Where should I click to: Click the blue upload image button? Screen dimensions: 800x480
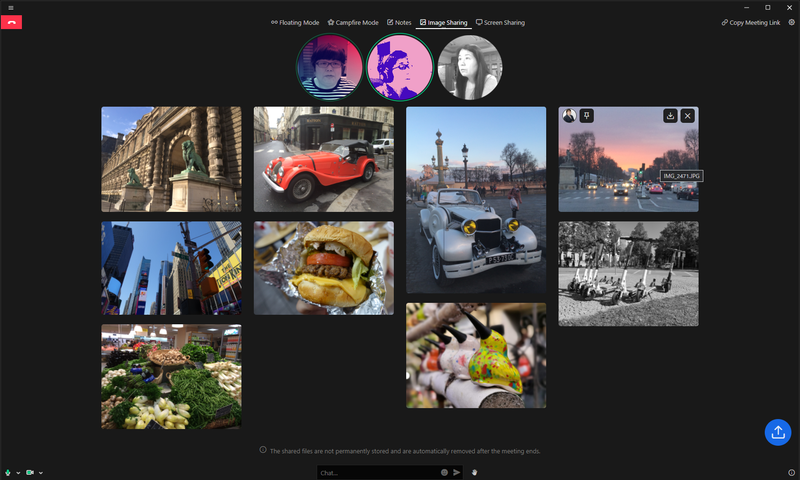point(778,432)
